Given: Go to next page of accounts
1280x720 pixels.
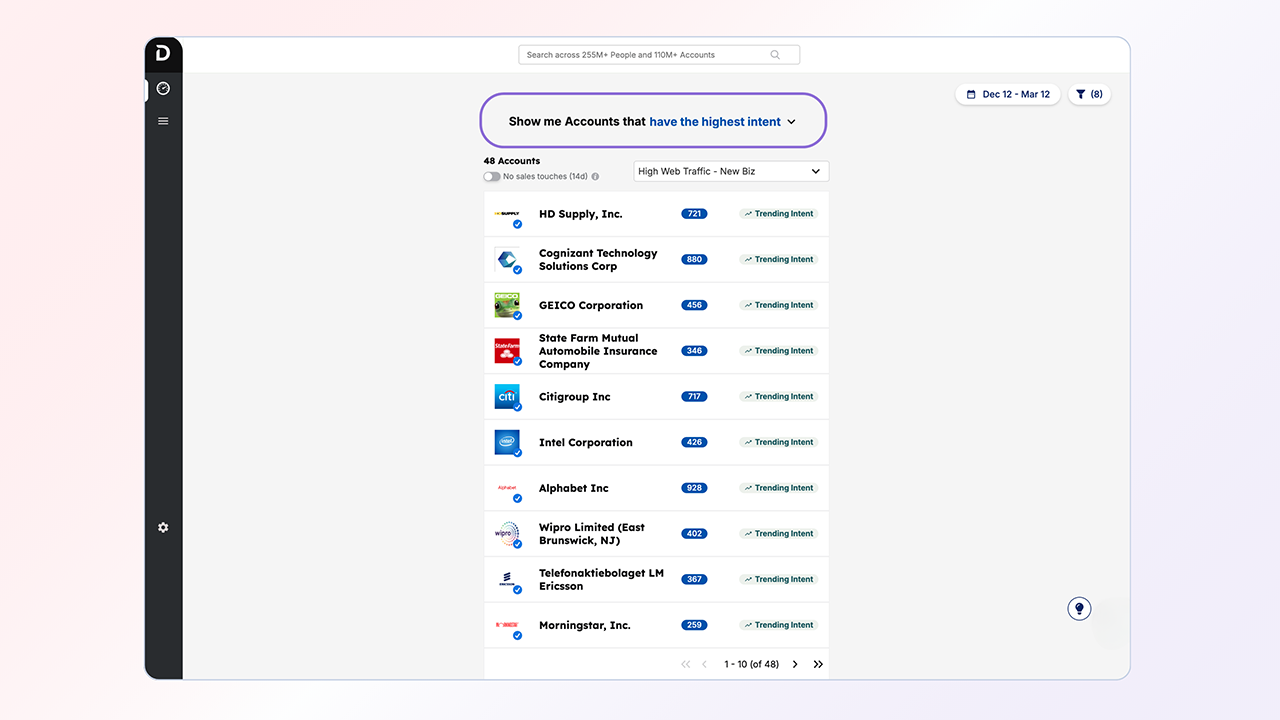Looking at the screenshot, I should pos(795,664).
